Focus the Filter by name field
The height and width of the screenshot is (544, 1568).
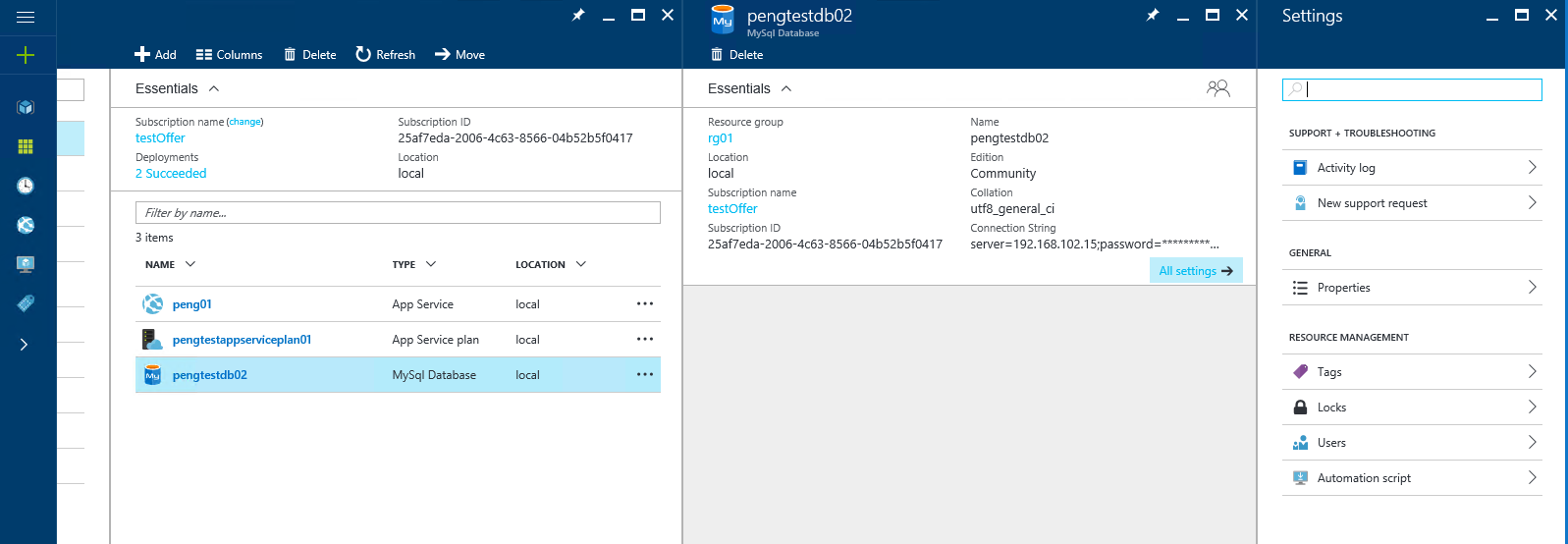pyautogui.click(x=398, y=213)
